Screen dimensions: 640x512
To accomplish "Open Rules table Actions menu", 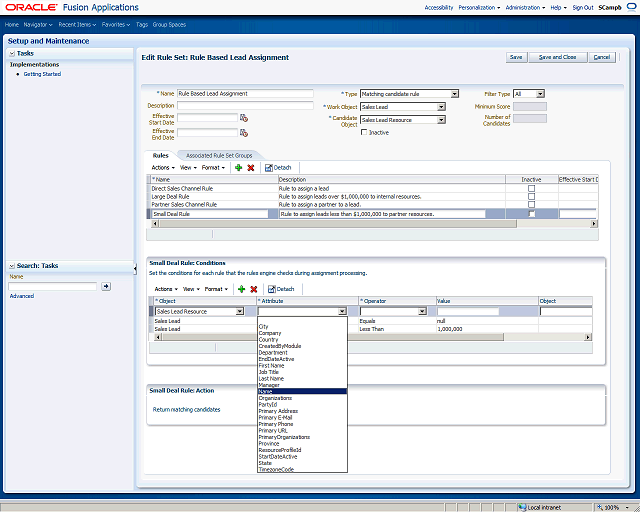I will click(x=163, y=167).
